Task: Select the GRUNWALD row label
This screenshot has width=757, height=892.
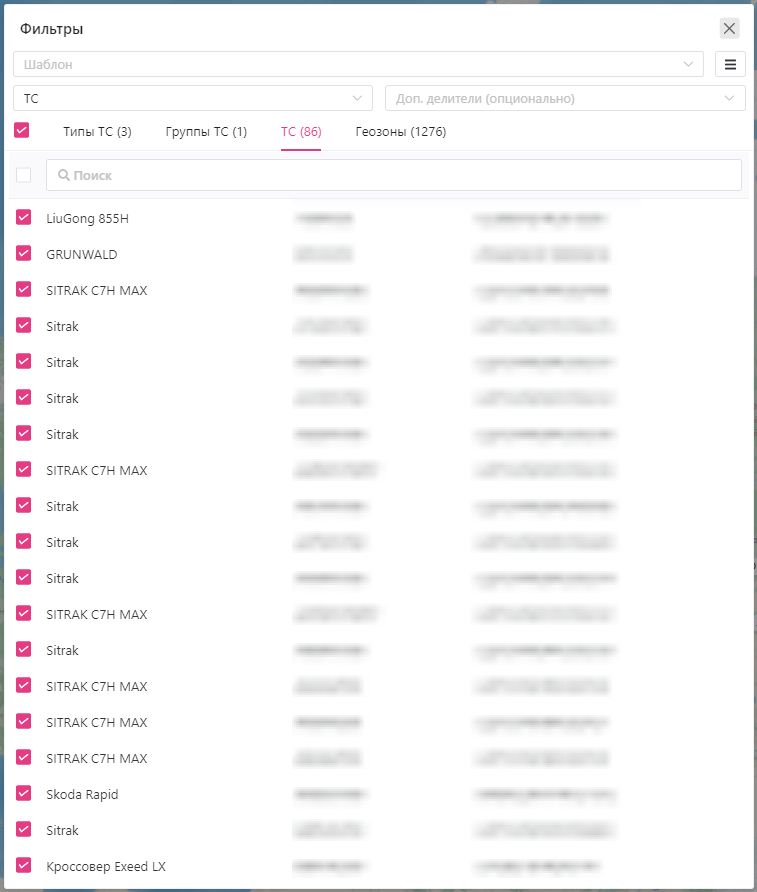Action: [x=82, y=254]
